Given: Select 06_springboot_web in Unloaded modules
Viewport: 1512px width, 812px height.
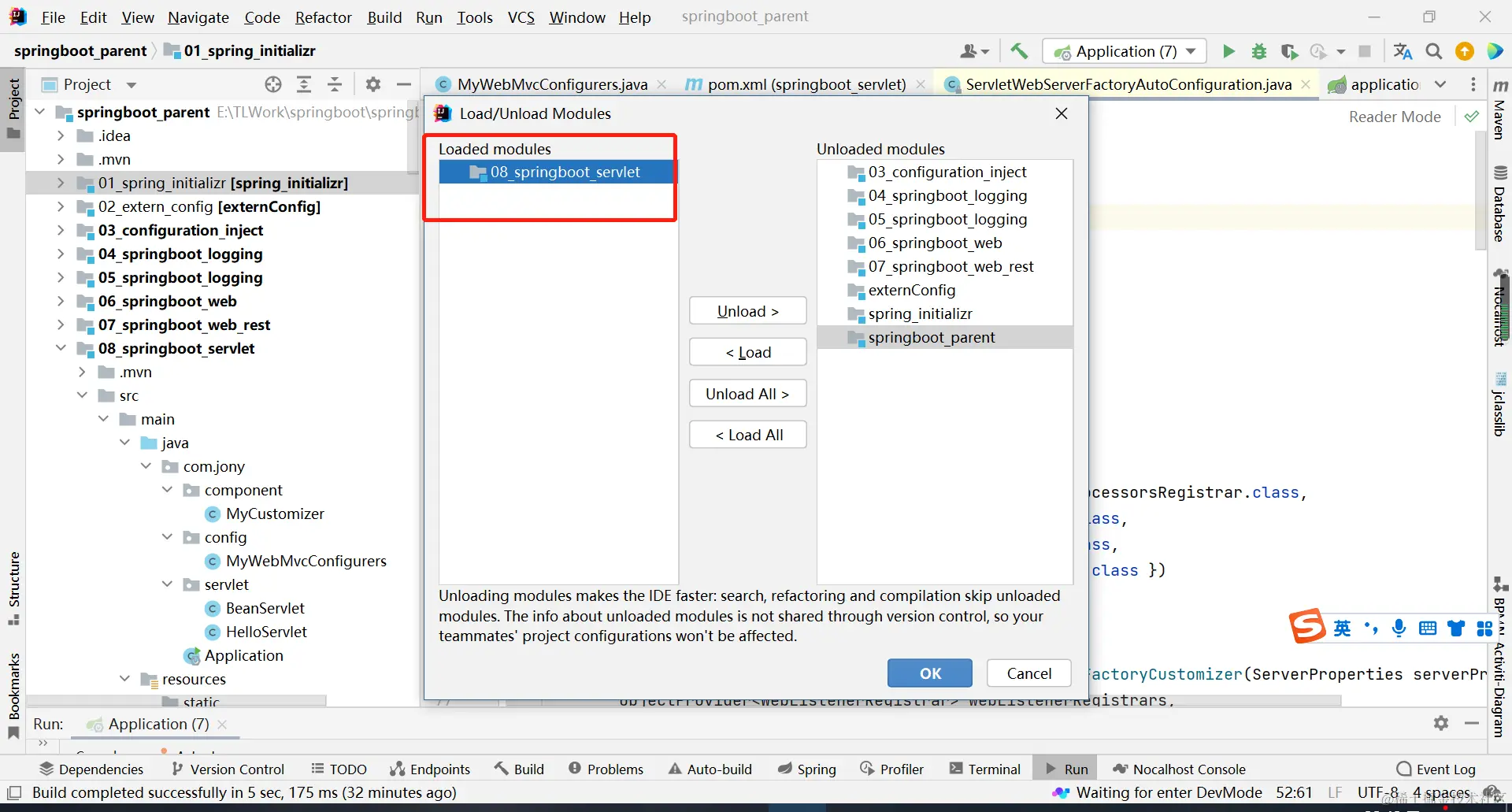Looking at the screenshot, I should pos(945,243).
